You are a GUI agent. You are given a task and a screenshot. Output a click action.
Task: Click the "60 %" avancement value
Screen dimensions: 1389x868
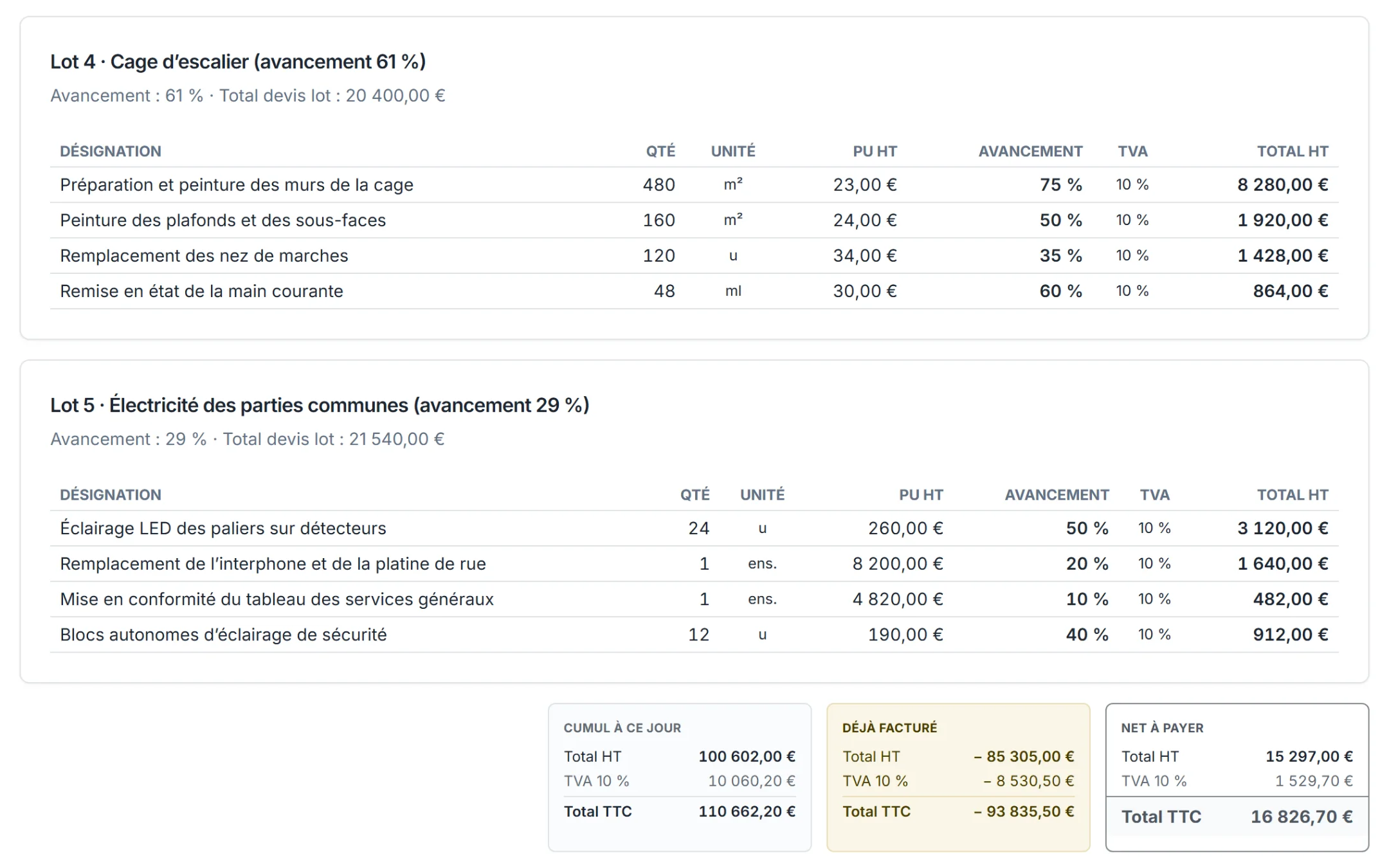1061,291
